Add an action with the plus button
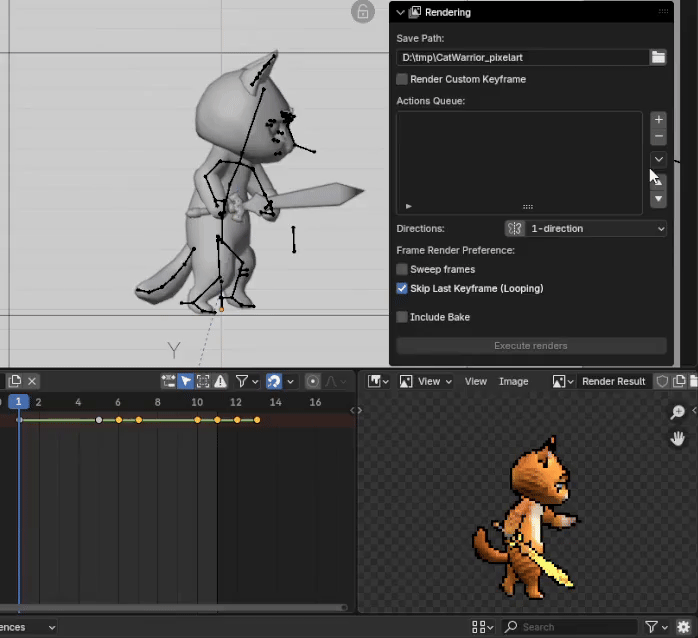Screen dimensions: 698x638 (x=658, y=119)
